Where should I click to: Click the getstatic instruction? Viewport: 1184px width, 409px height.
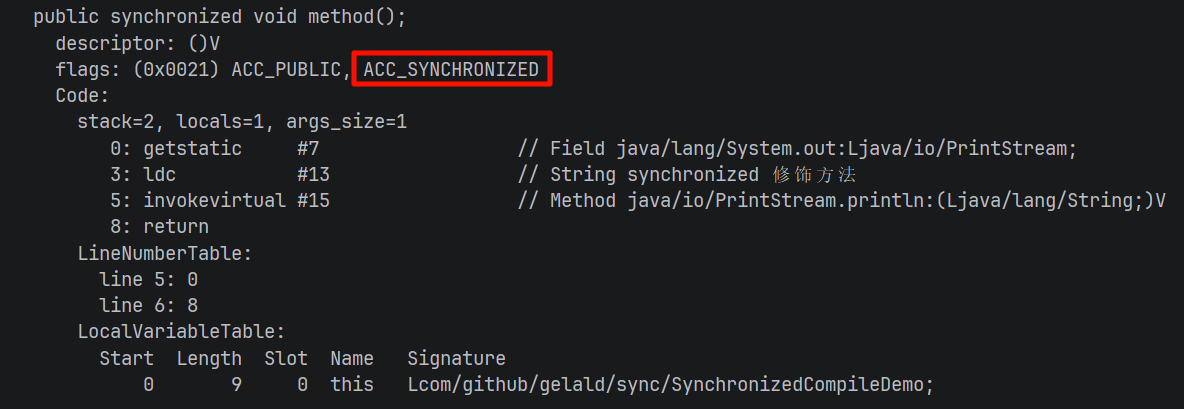click(192, 149)
